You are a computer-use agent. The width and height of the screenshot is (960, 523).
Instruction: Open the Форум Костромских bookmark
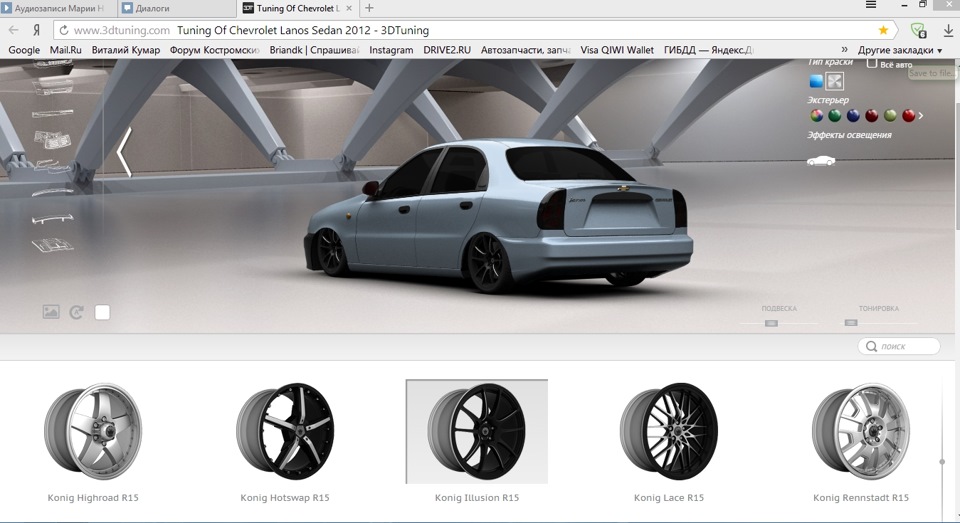coord(214,50)
